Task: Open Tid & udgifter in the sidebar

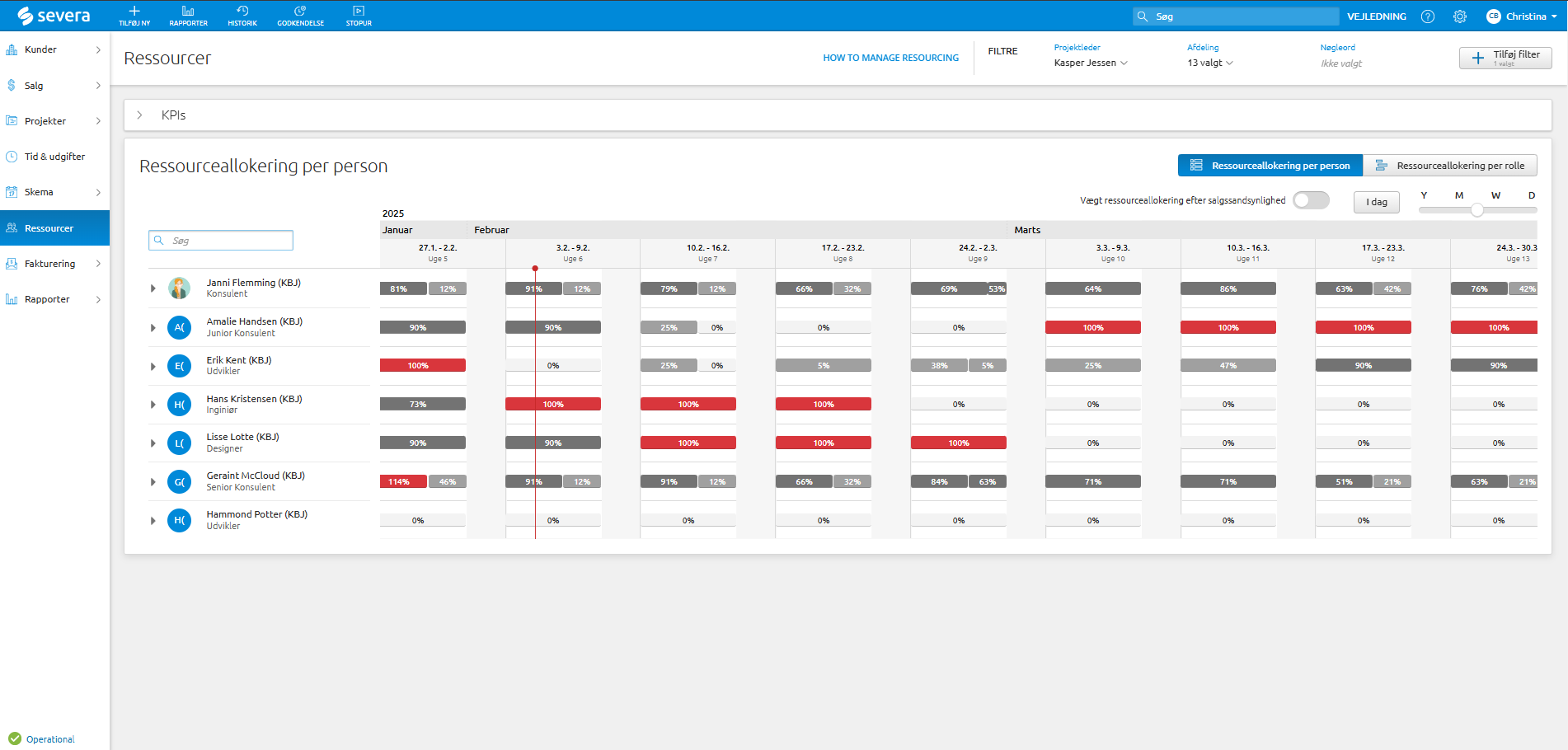Action: tap(54, 157)
